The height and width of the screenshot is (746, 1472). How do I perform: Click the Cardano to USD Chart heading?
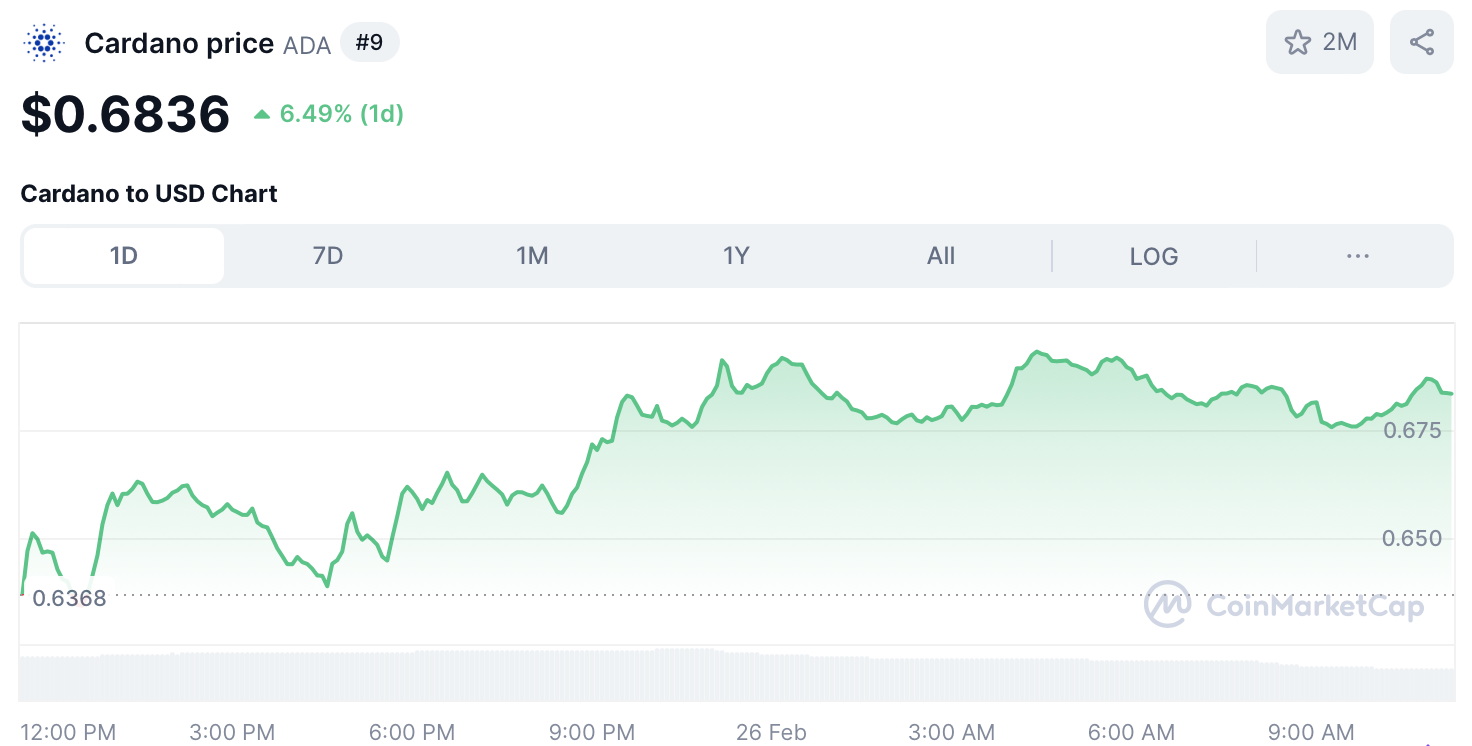(149, 194)
